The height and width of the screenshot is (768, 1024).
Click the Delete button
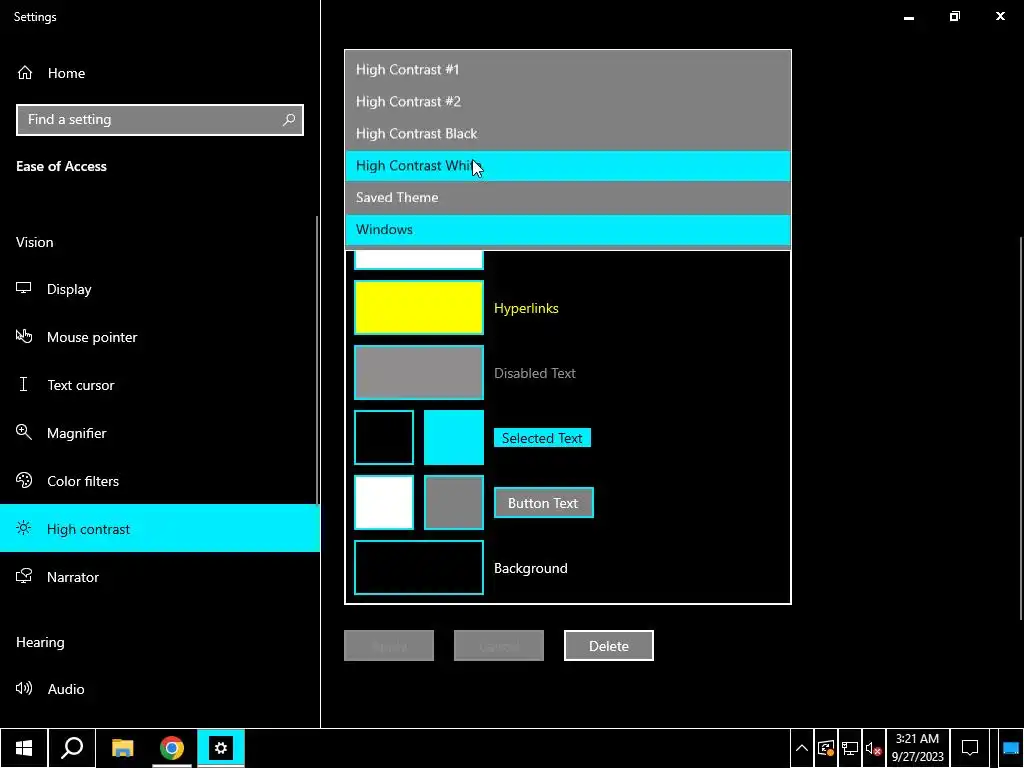[609, 646]
